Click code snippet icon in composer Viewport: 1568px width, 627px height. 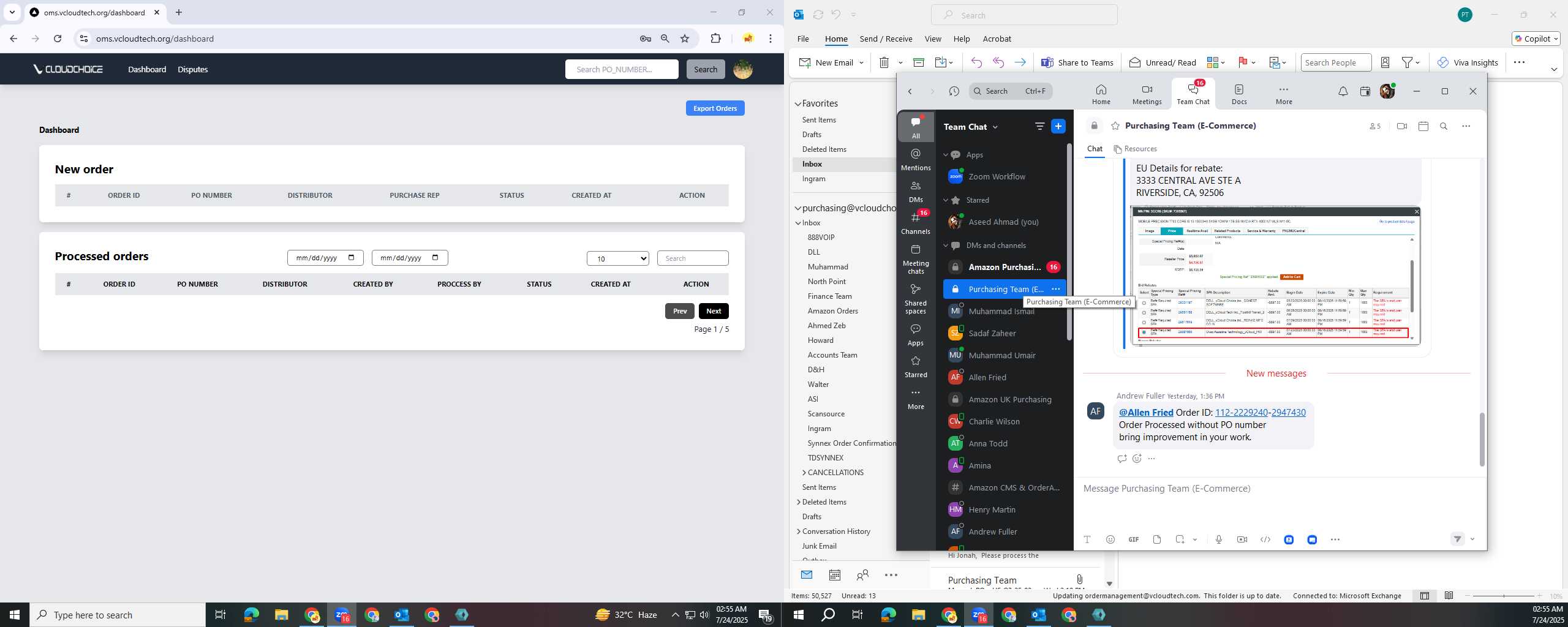coord(1265,539)
